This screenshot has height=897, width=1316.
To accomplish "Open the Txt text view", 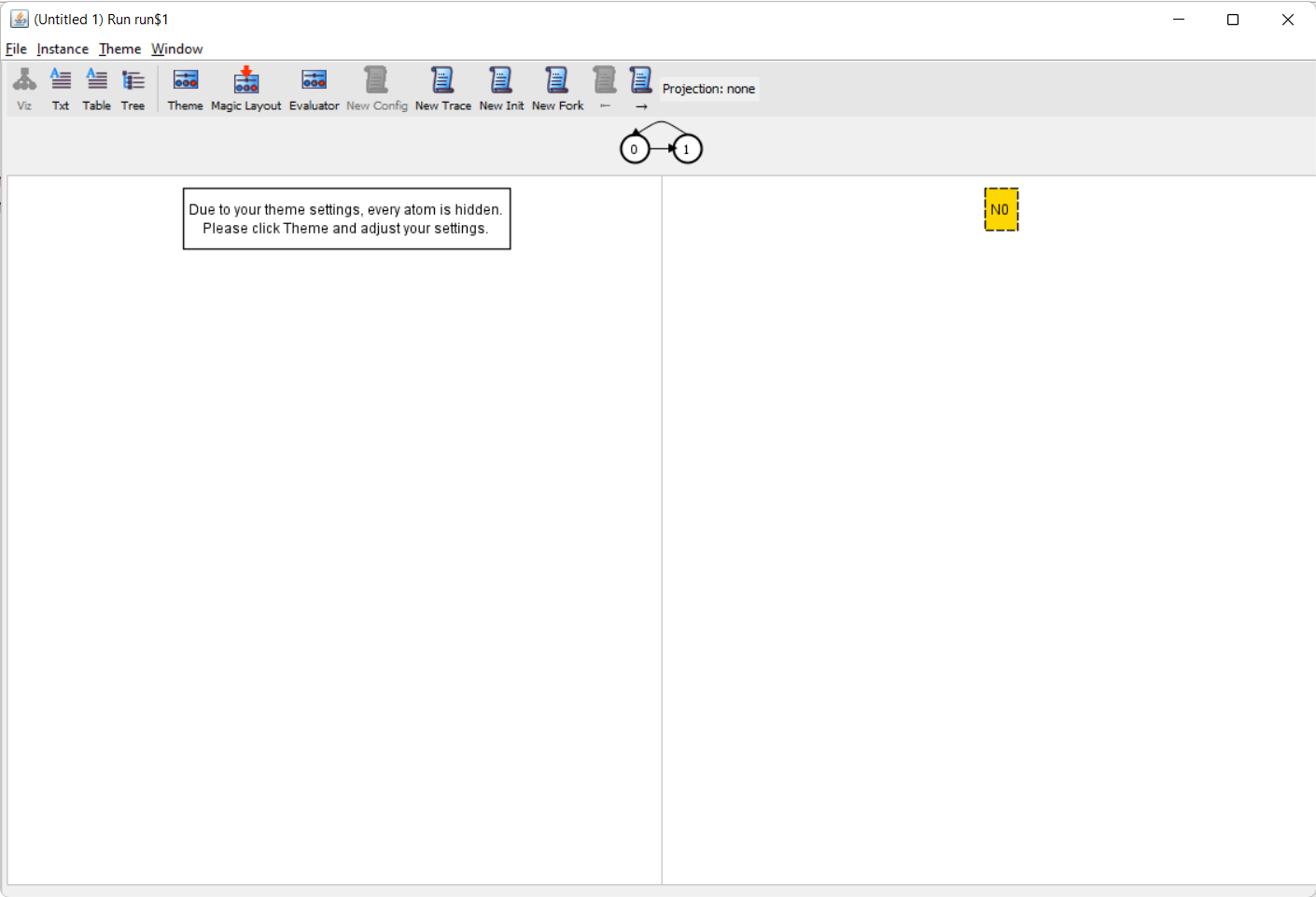I will pyautogui.click(x=61, y=90).
